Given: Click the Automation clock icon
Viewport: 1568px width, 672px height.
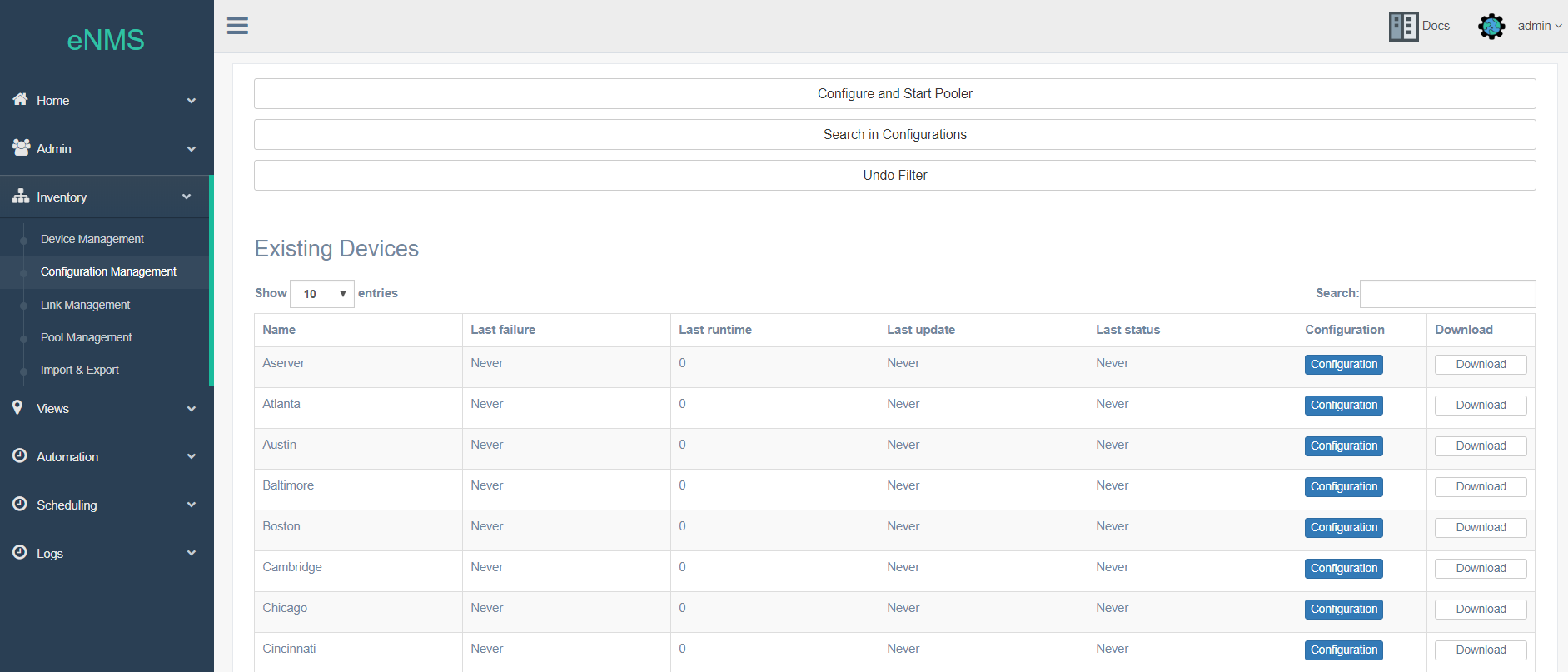Looking at the screenshot, I should point(20,455).
